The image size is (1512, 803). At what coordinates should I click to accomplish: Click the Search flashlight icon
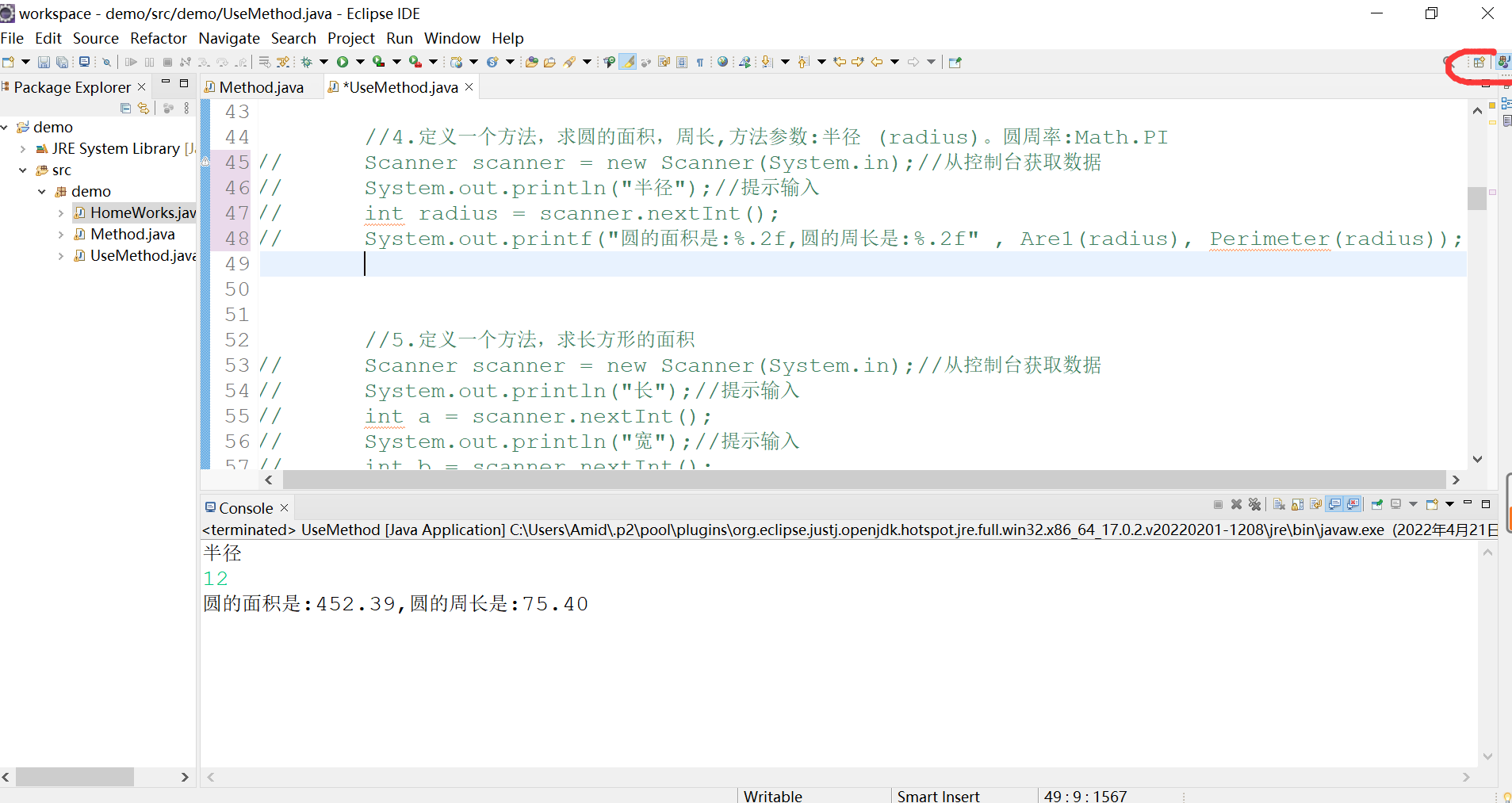coord(569,62)
